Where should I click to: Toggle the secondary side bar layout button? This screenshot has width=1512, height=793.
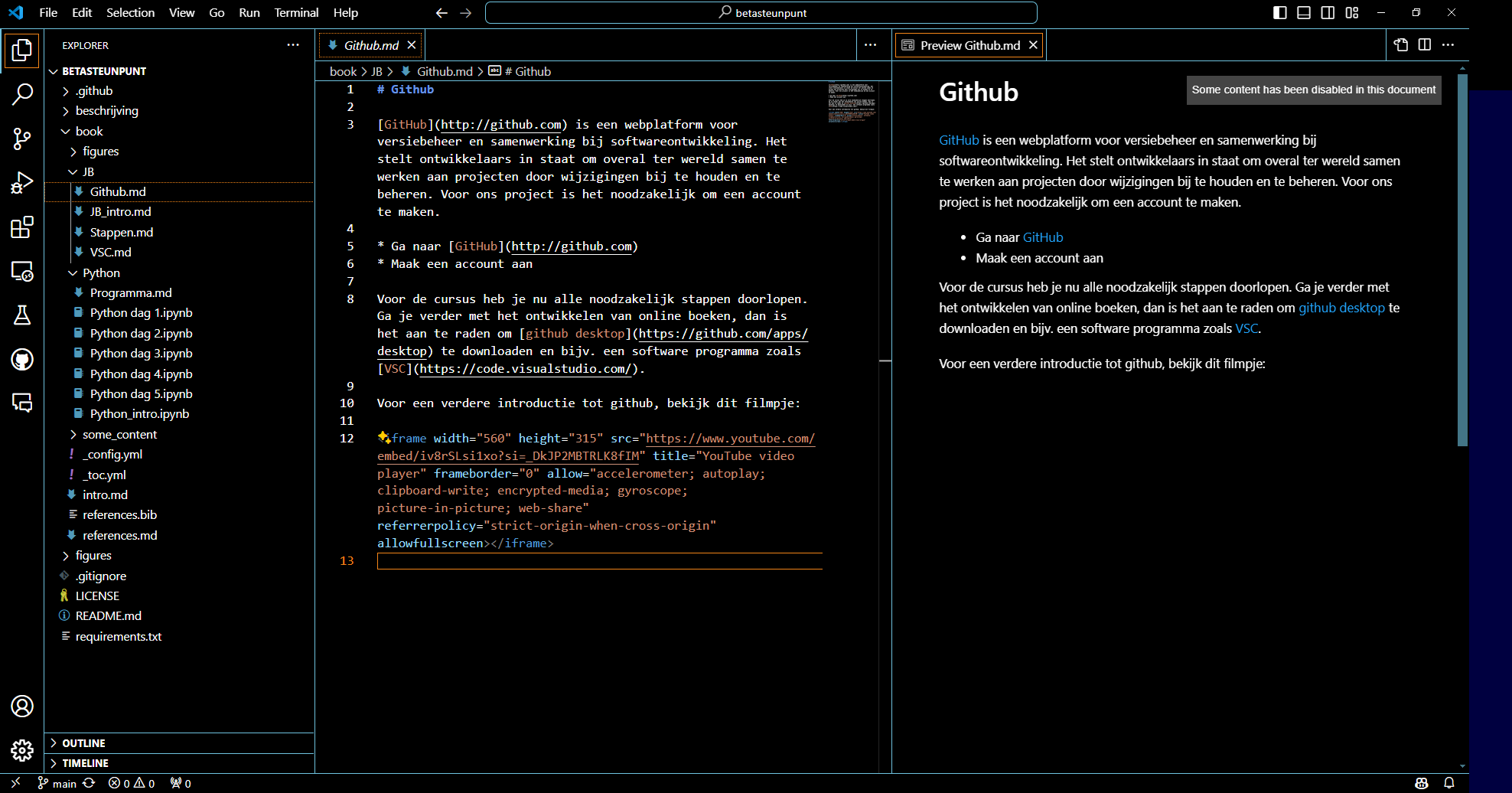pos(1328,12)
